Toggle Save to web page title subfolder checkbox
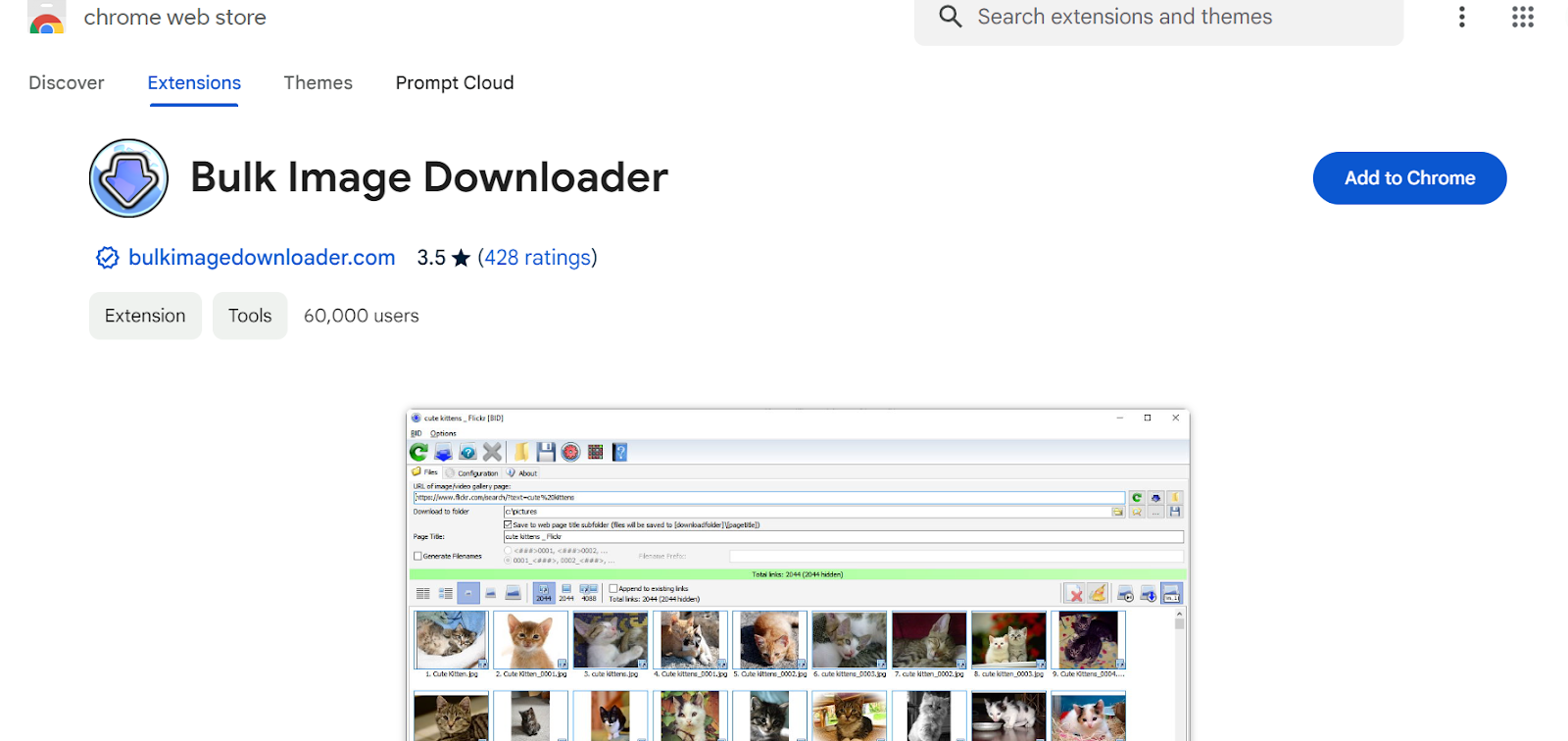 (508, 524)
